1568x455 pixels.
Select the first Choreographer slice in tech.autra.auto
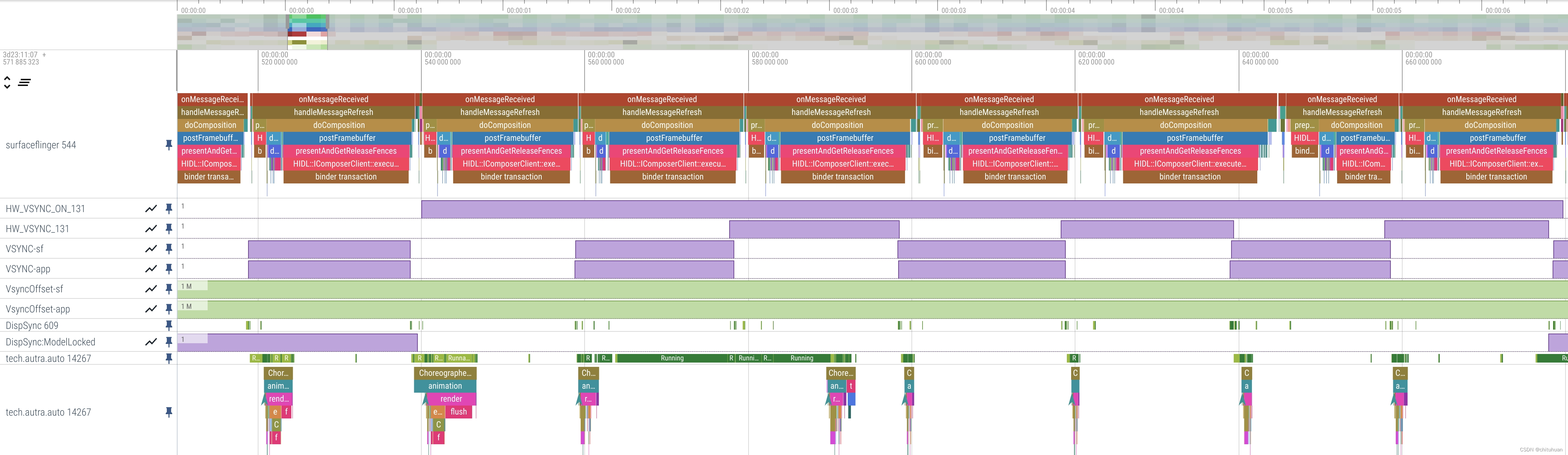[278, 373]
